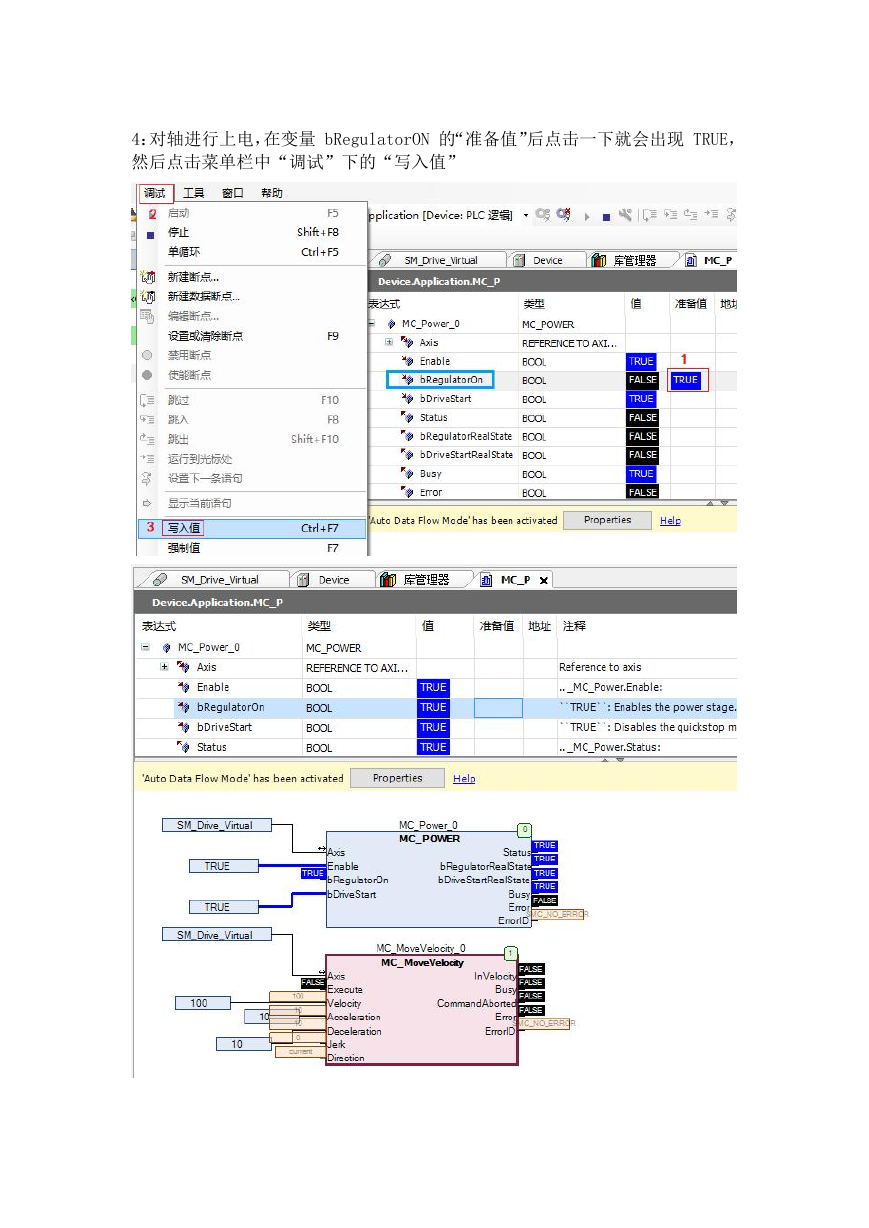
Task: Click the dark circle icon beside 使能断点
Action: [148, 375]
